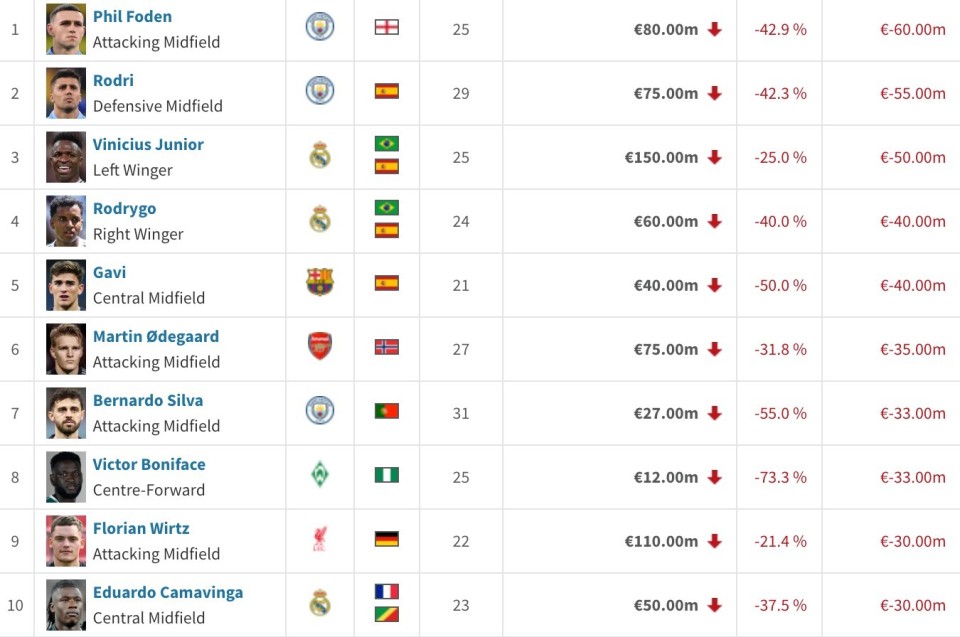
Task: Click the Arsenal crest beside Martin Ødegaard
Action: coord(320,347)
